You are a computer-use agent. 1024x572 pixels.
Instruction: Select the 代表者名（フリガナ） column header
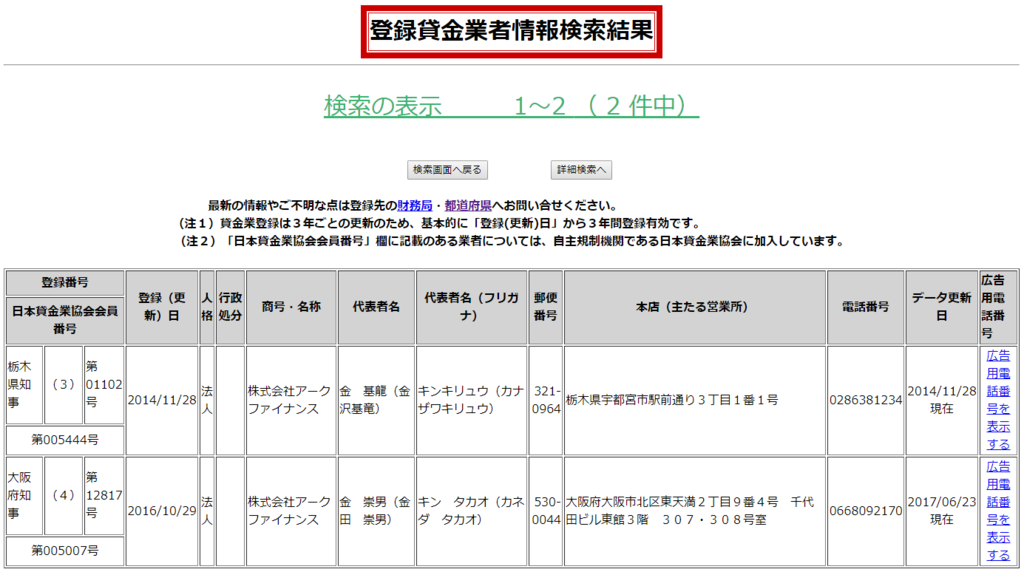pos(472,307)
